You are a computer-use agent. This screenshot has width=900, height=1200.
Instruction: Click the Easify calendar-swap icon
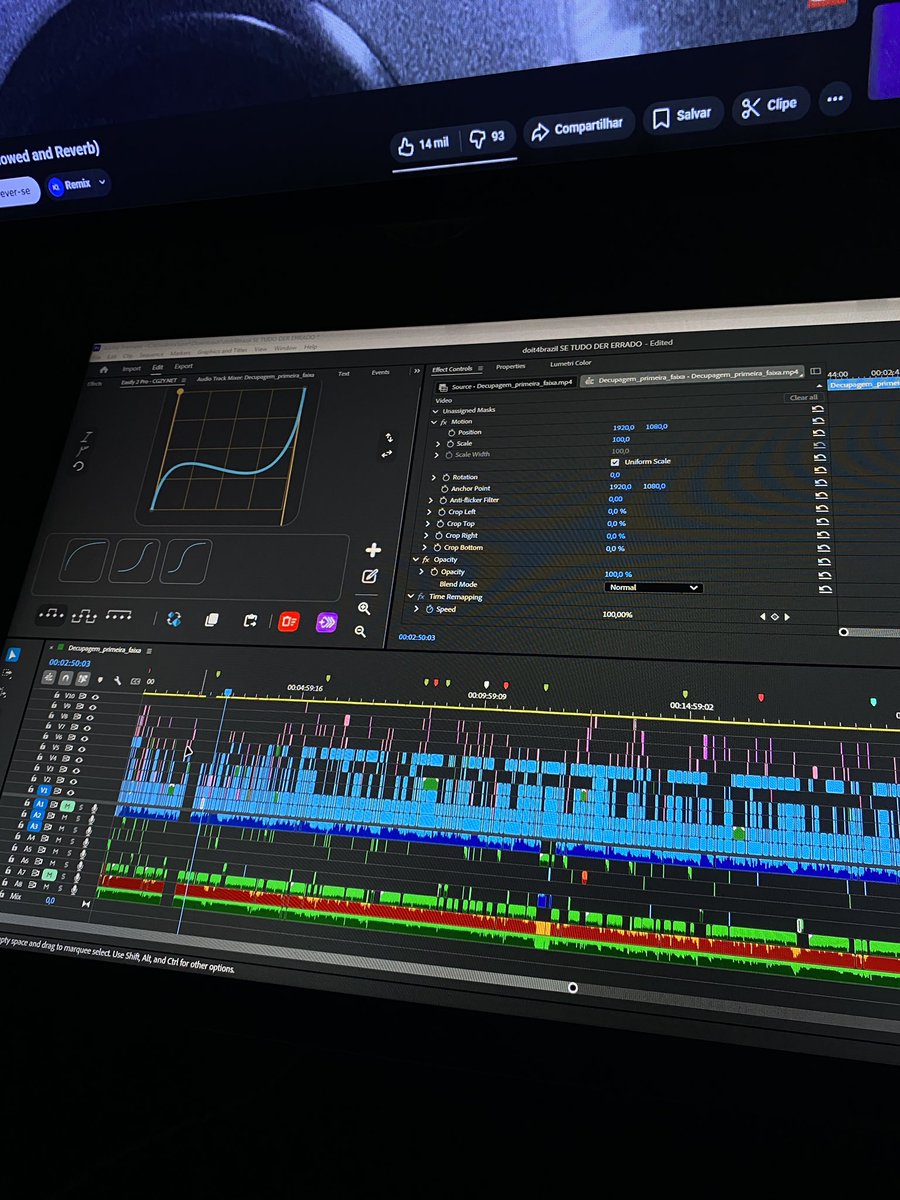coord(250,621)
